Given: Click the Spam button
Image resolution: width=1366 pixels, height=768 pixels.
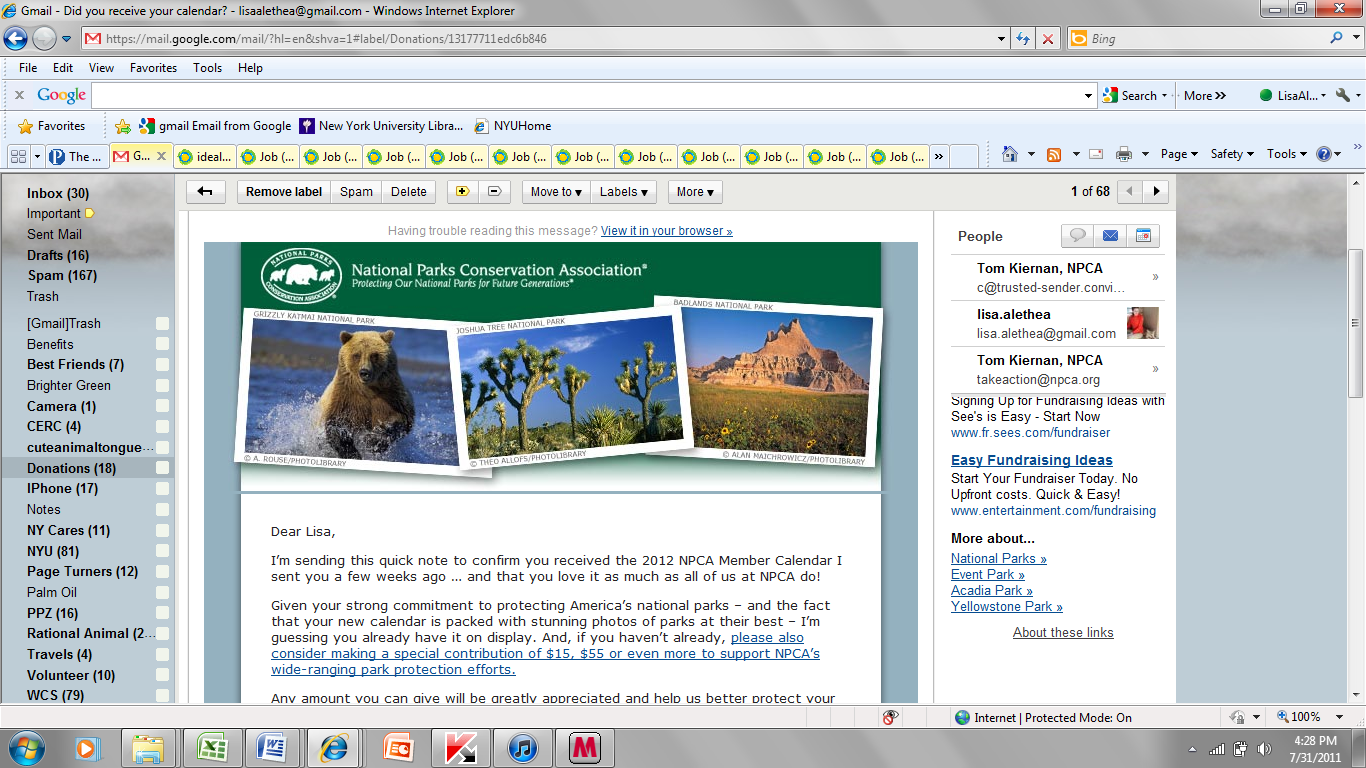Looking at the screenshot, I should pyautogui.click(x=356, y=192).
